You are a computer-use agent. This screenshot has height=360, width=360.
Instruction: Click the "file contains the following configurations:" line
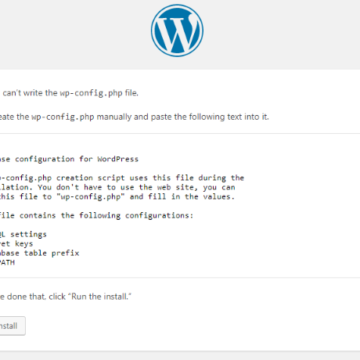97,215
